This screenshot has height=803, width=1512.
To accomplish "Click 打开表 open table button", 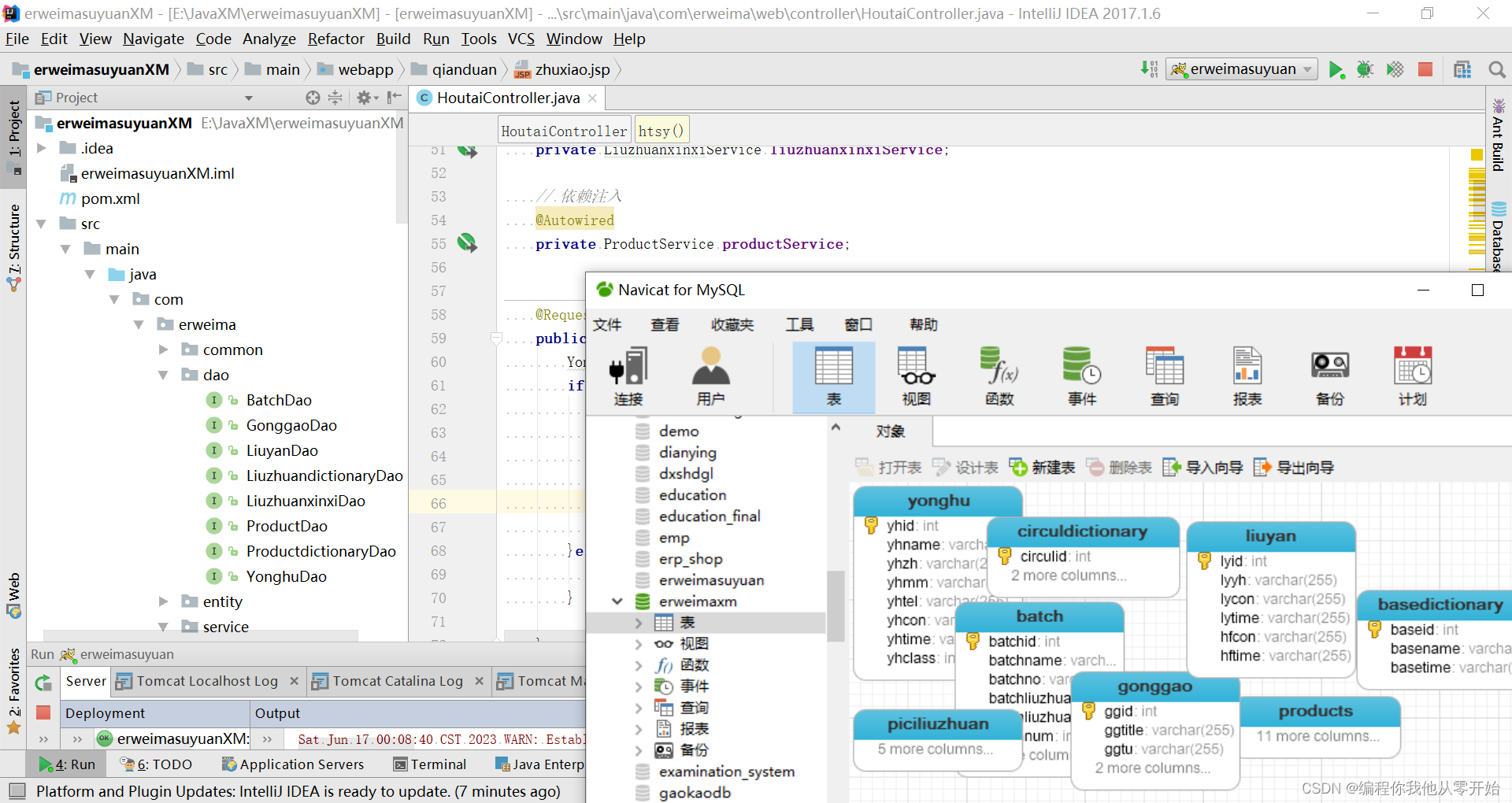I will [x=888, y=468].
